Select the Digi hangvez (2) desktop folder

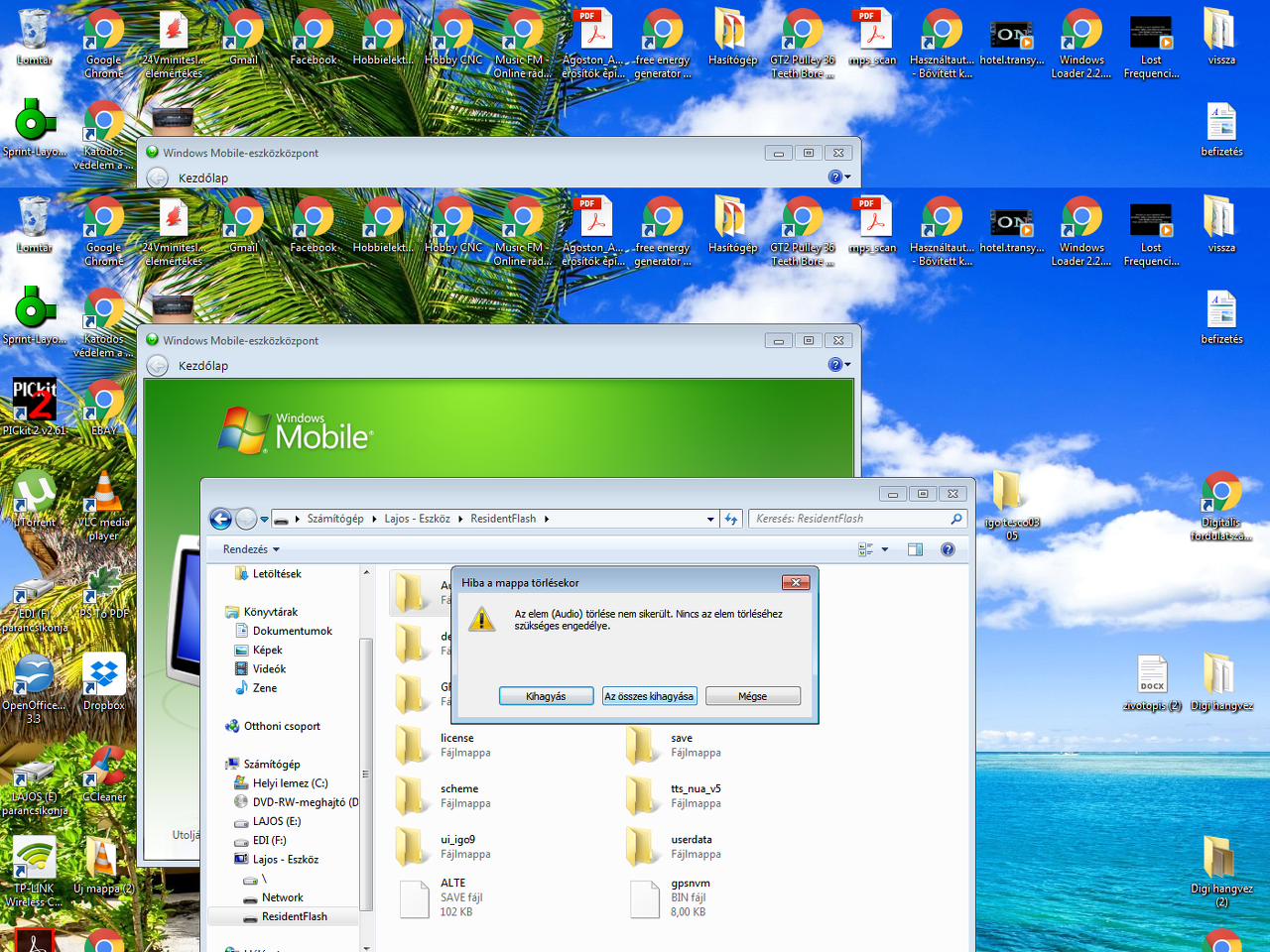1220,872
